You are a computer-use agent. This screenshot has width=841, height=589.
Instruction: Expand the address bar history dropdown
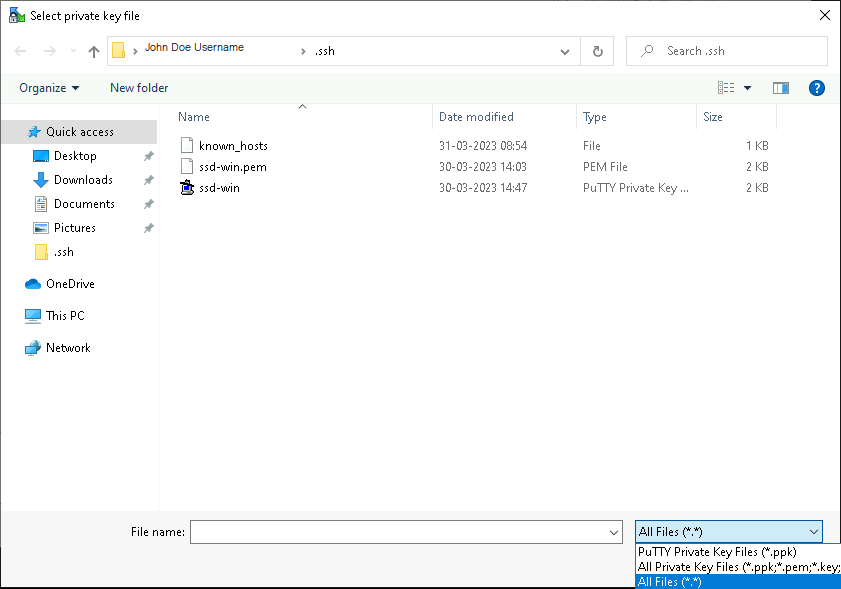[x=564, y=50]
